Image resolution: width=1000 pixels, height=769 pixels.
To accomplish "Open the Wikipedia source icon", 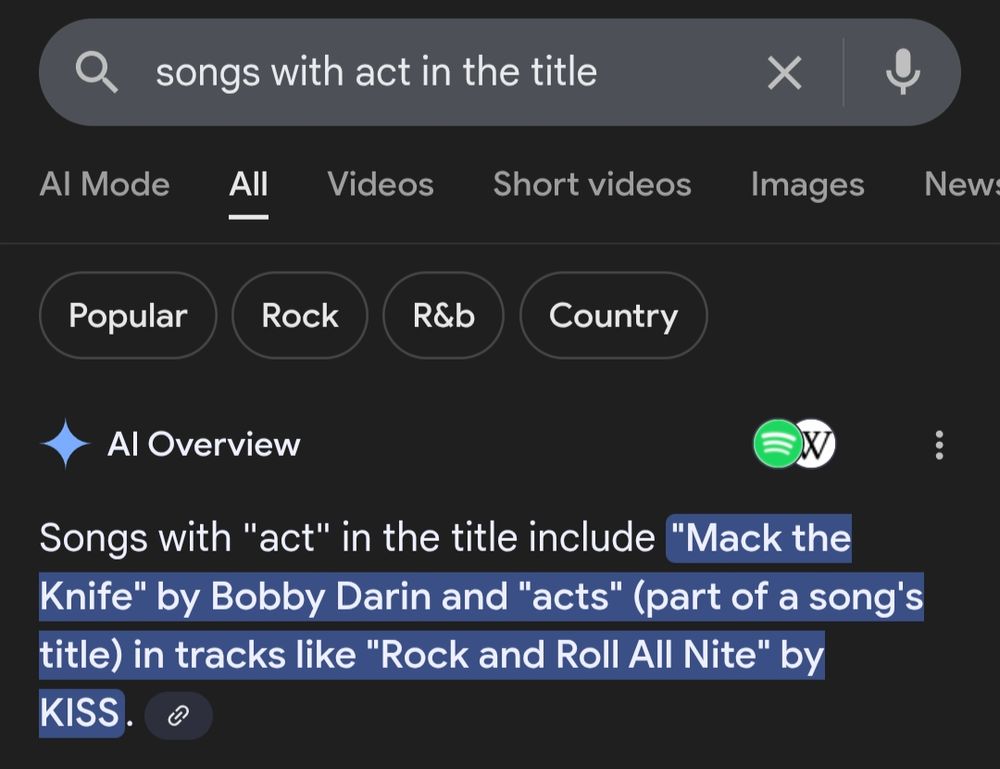I will [816, 444].
